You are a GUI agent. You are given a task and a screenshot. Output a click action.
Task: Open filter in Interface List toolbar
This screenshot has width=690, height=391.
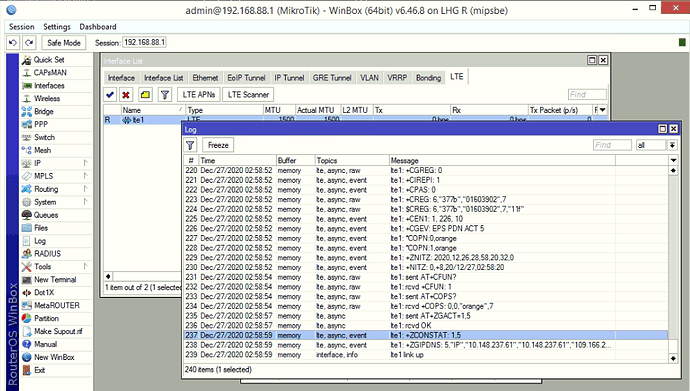[165, 95]
